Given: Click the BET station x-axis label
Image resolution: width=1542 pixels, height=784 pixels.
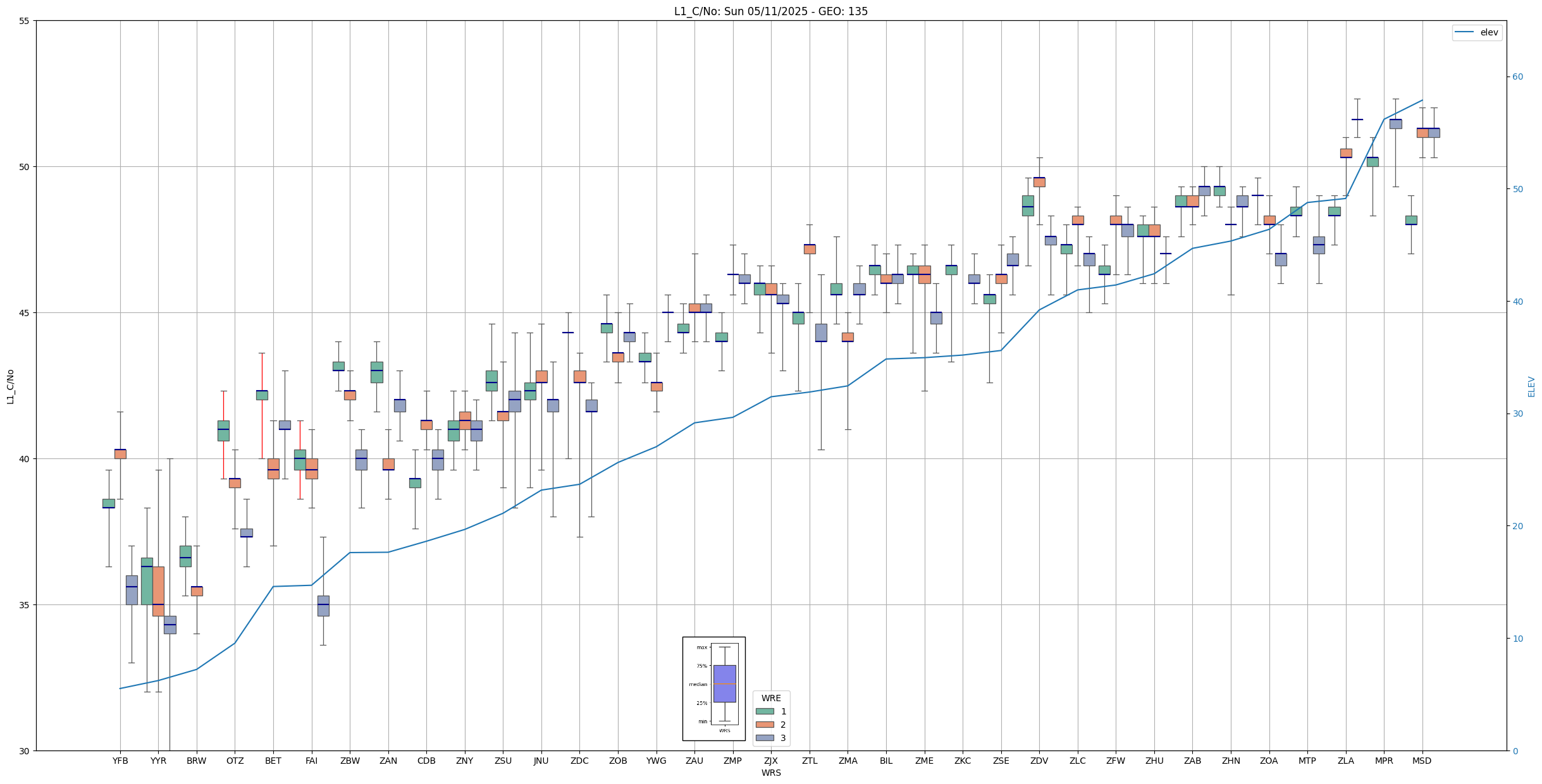Looking at the screenshot, I should 273,761.
